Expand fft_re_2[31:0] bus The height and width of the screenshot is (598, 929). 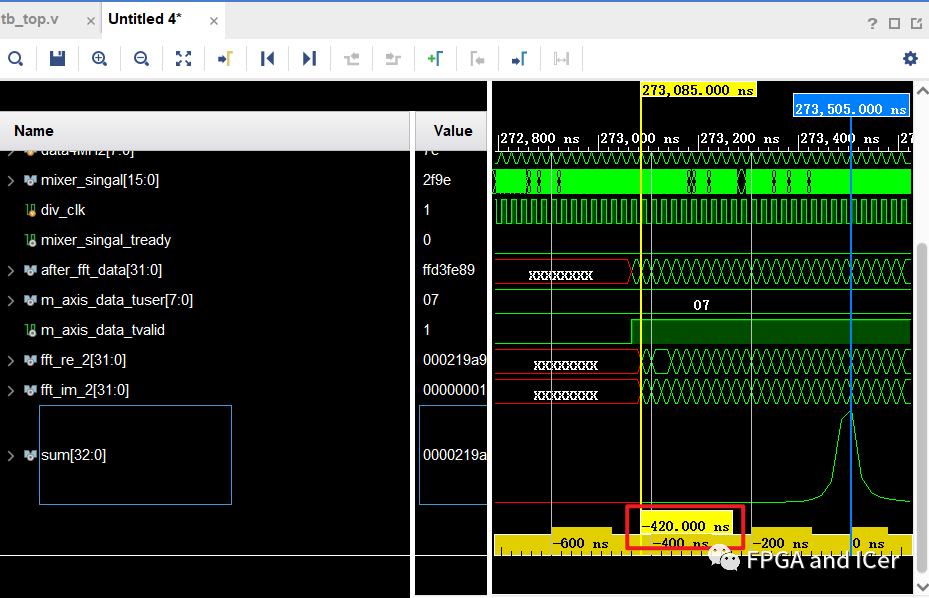(11, 360)
